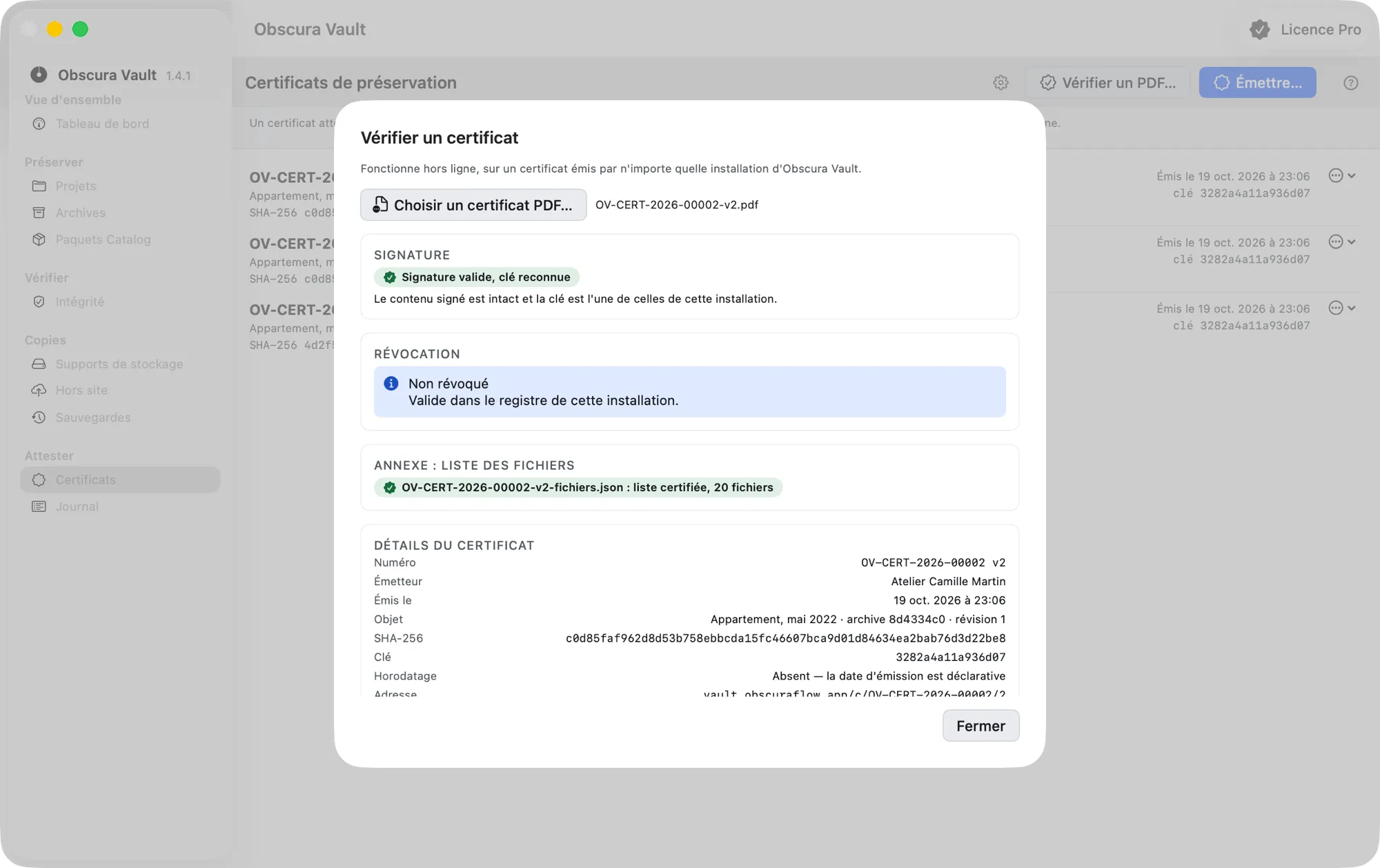Click the file name OV-CERT-2026-00002-v2.pdf
This screenshot has width=1380, height=868.
[677, 205]
